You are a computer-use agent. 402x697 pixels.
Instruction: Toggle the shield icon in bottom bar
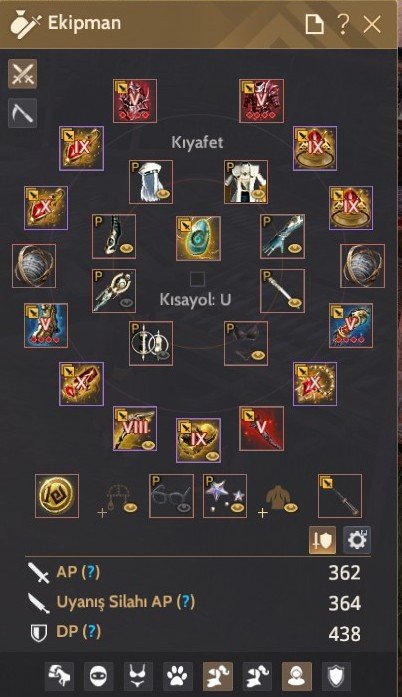(x=336, y=677)
